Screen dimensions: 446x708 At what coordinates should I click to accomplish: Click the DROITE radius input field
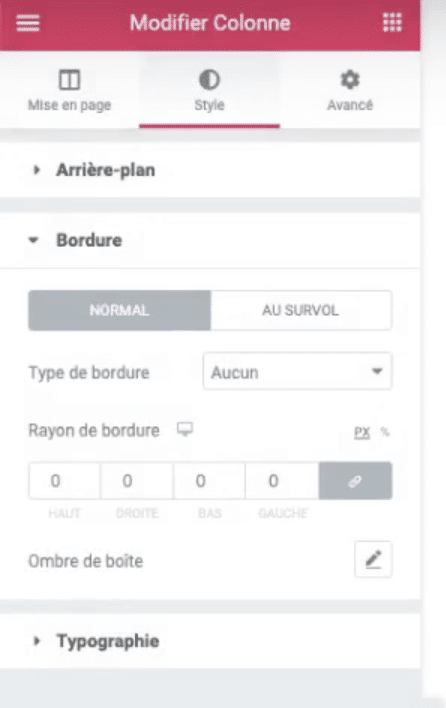click(x=137, y=481)
